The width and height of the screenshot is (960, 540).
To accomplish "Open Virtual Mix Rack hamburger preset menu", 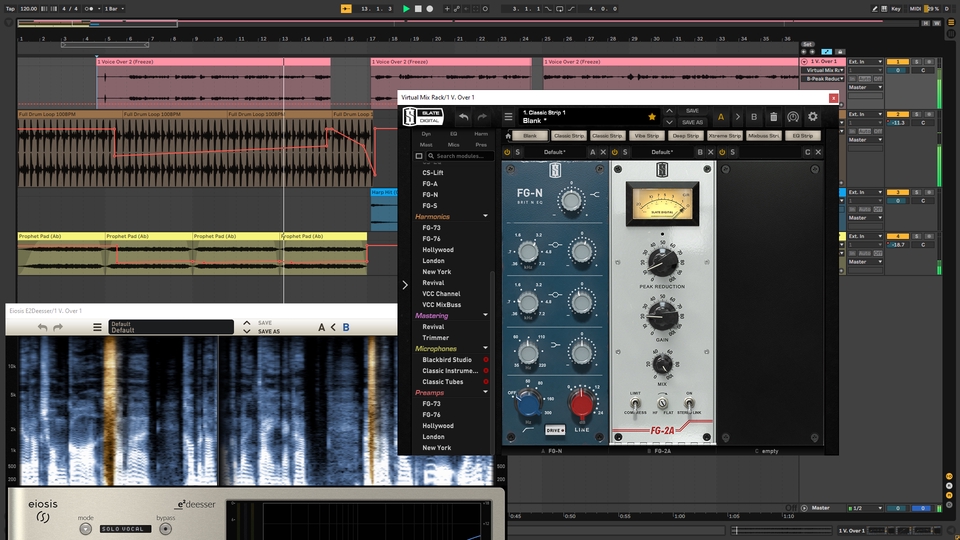I will [x=508, y=117].
